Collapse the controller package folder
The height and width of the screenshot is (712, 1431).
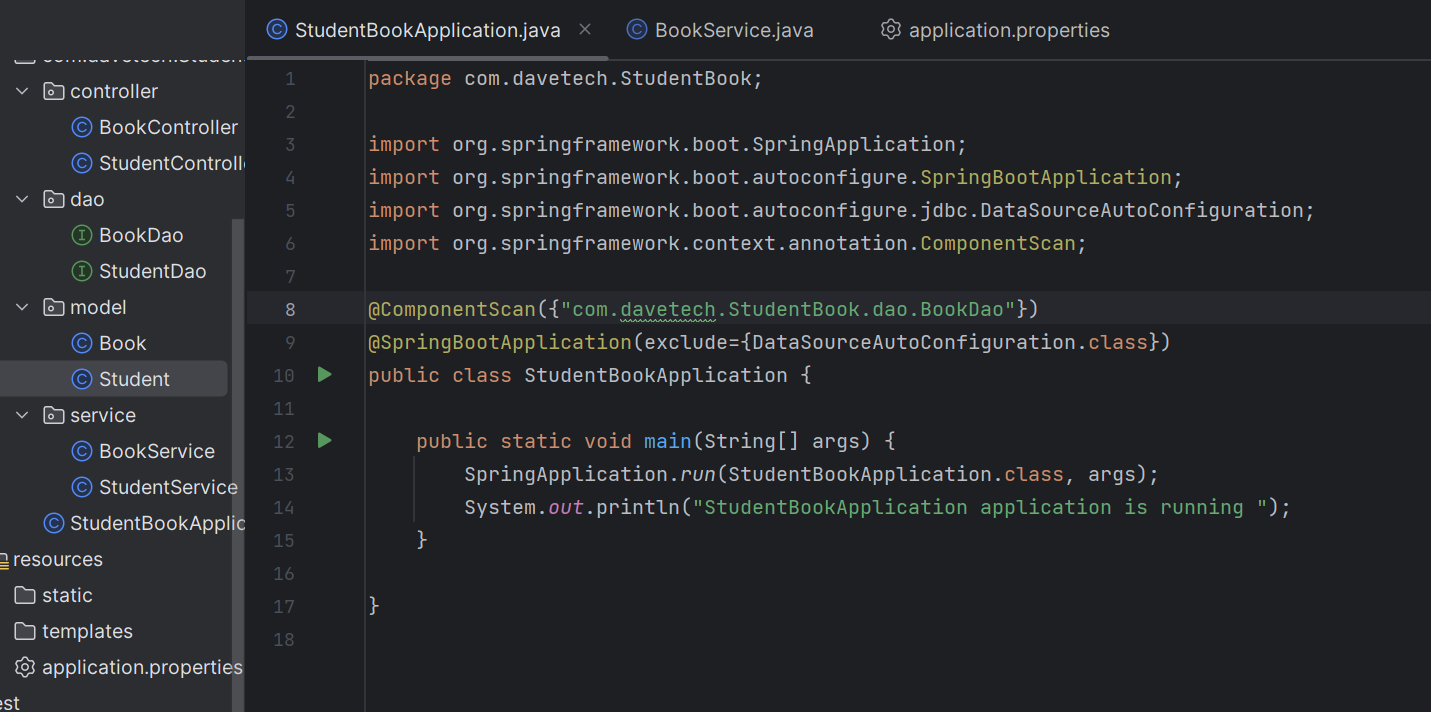(22, 91)
